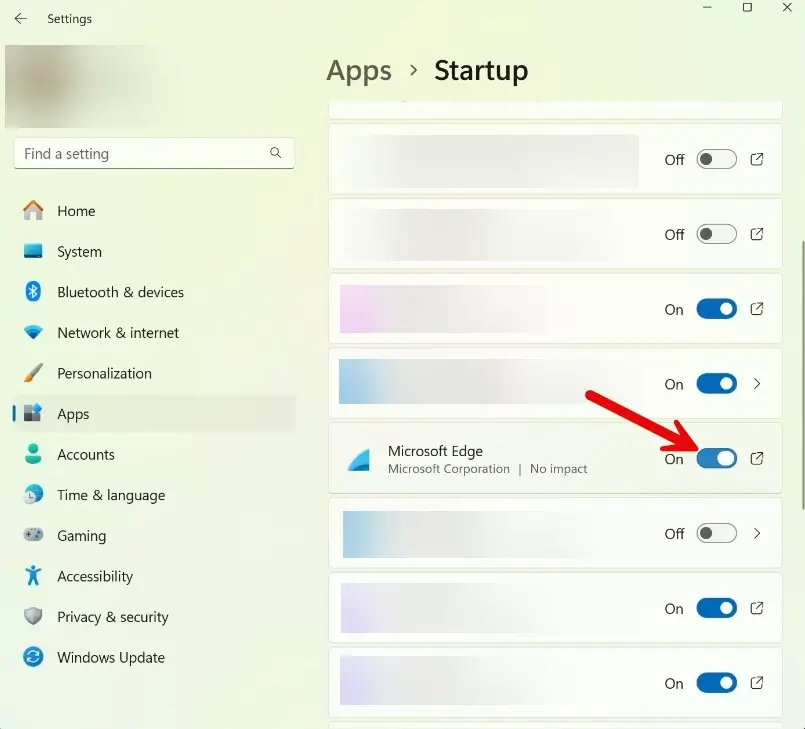The width and height of the screenshot is (805, 729).
Task: Click the Microsoft Edge name text
Action: click(435, 451)
